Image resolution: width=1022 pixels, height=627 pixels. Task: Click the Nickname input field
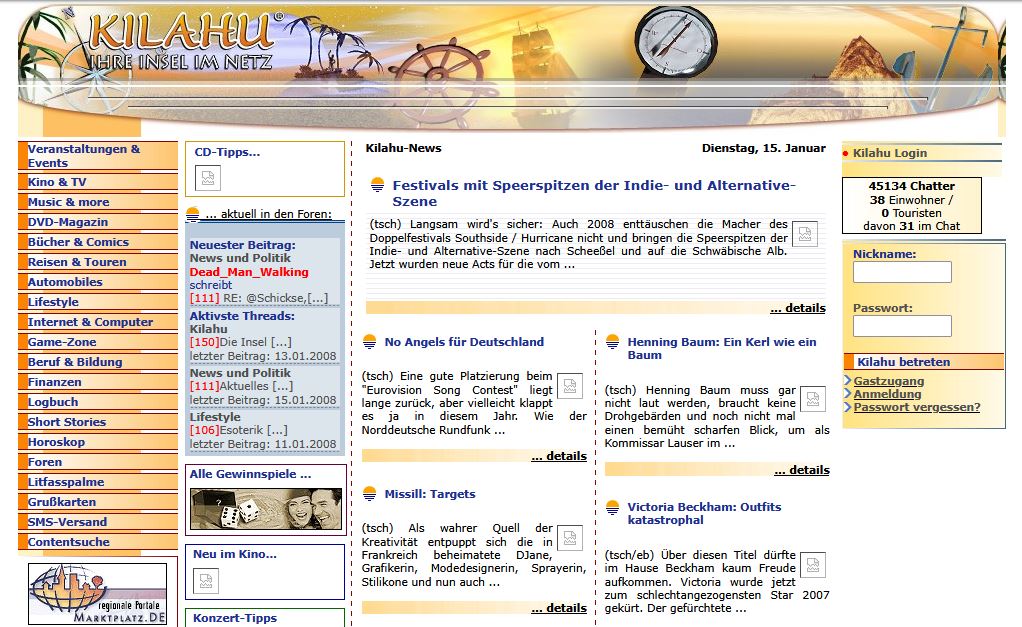pyautogui.click(x=902, y=272)
